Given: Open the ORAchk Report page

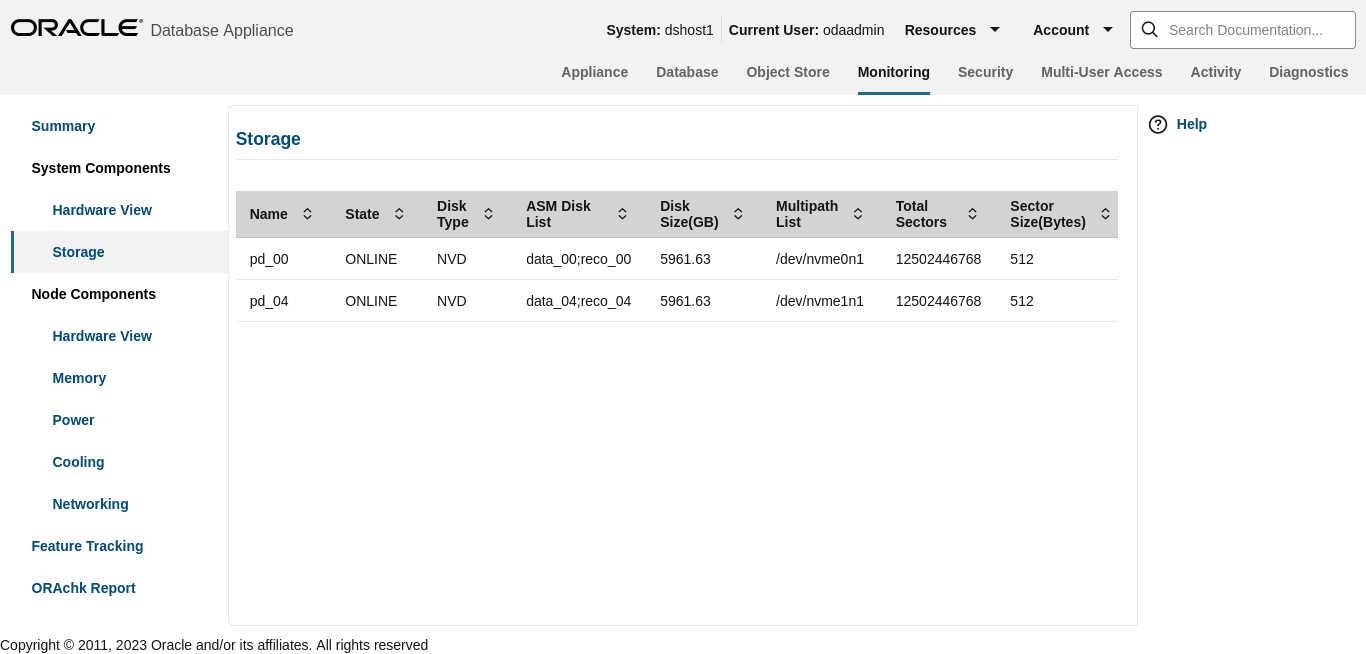Looking at the screenshot, I should (x=83, y=588).
